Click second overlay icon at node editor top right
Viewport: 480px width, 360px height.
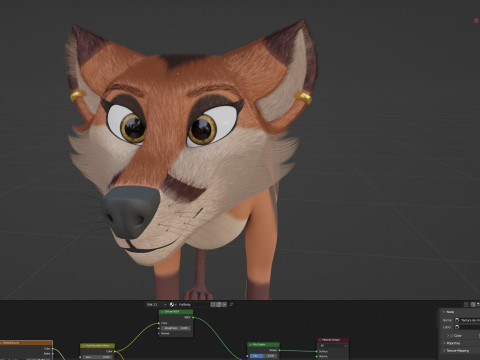473,304
